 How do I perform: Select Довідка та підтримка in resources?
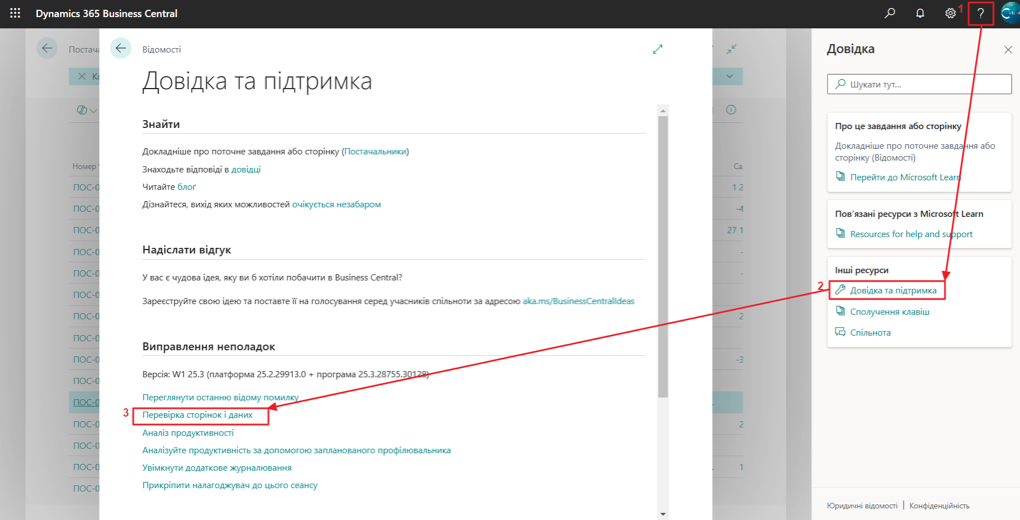tap(893, 291)
